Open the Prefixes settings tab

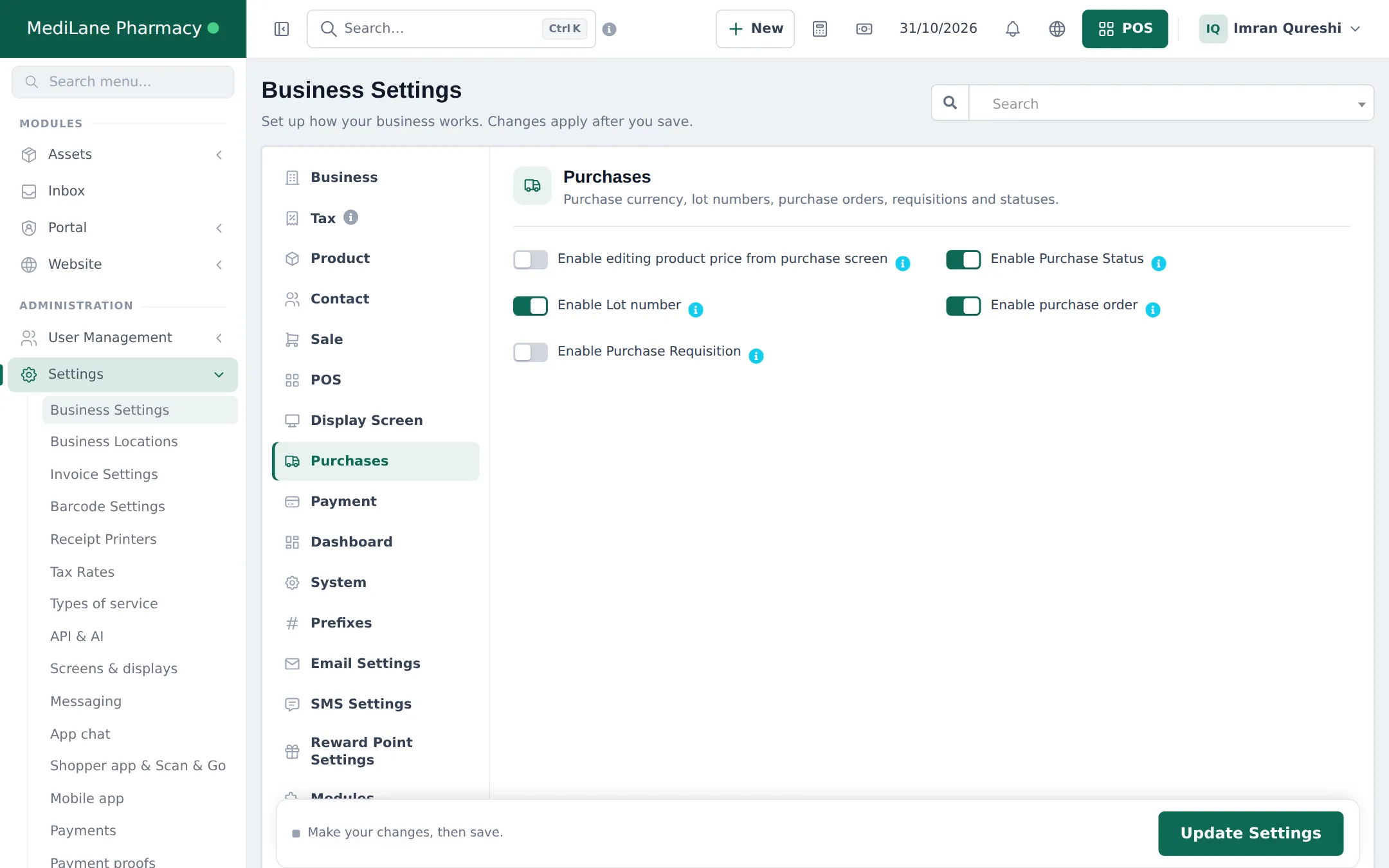click(376, 623)
